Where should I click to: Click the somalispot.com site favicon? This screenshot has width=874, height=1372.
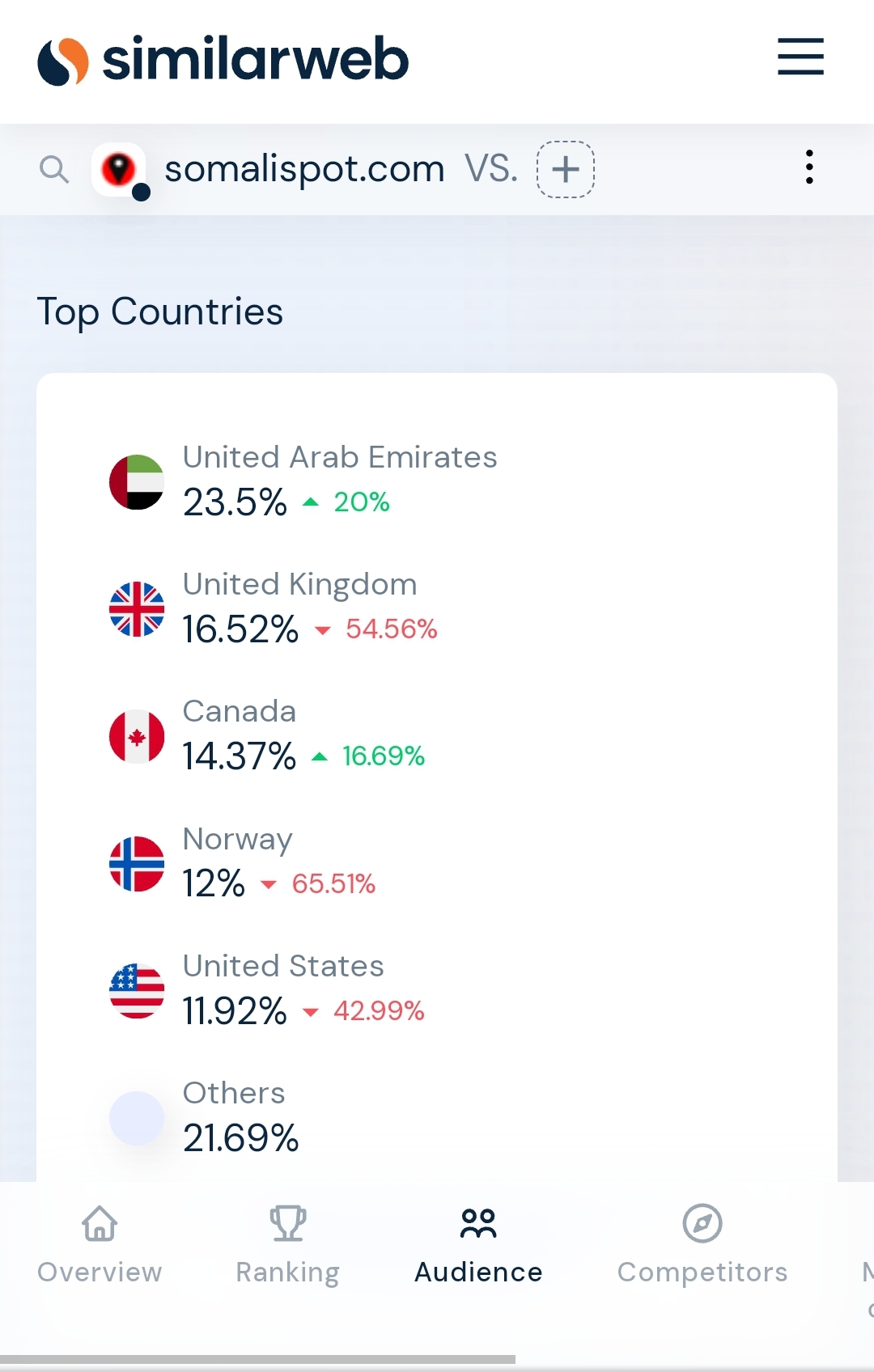tap(119, 170)
